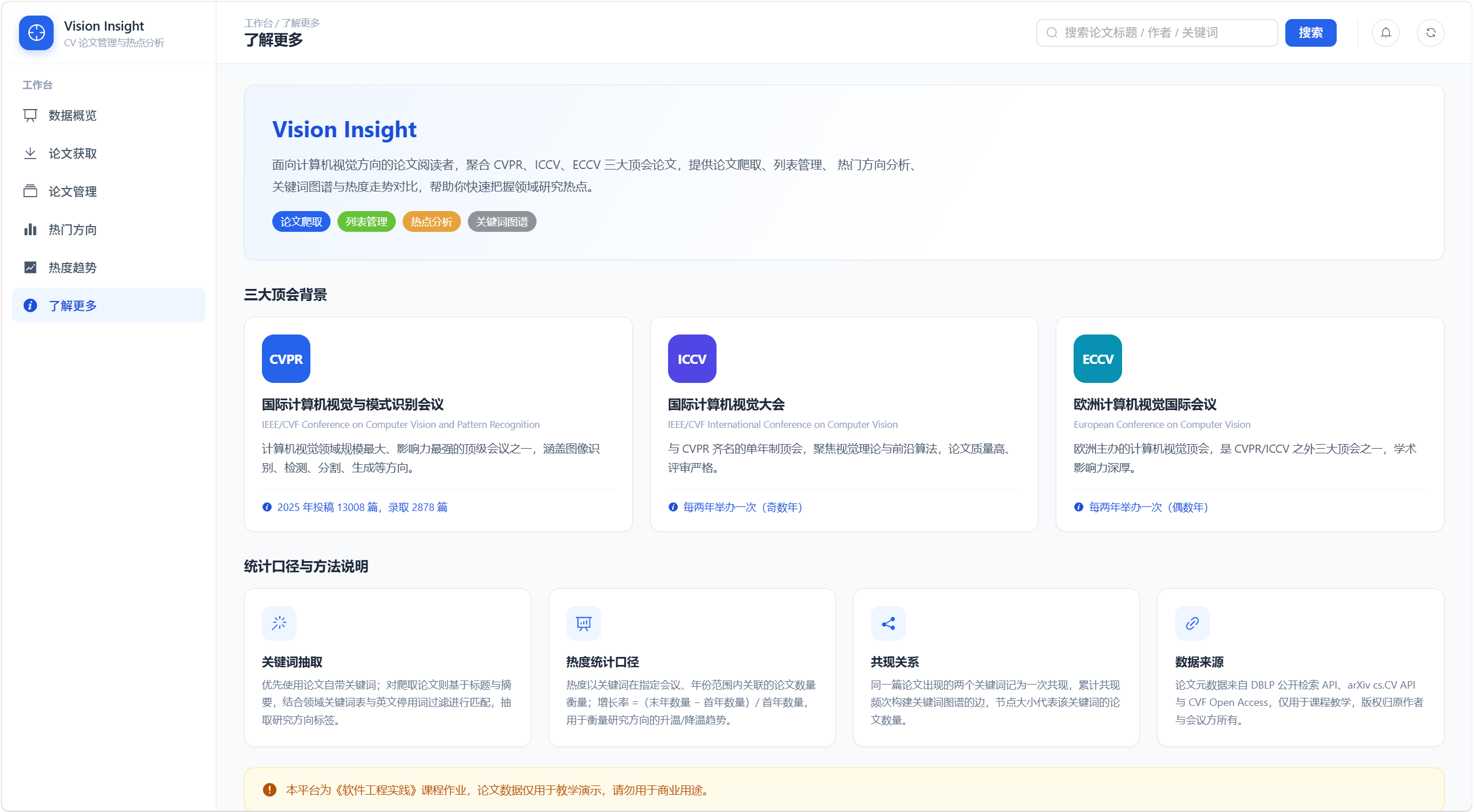Screen dimensions: 1474x812
Task: Open 热门方向 menu item
Action: pos(108,230)
